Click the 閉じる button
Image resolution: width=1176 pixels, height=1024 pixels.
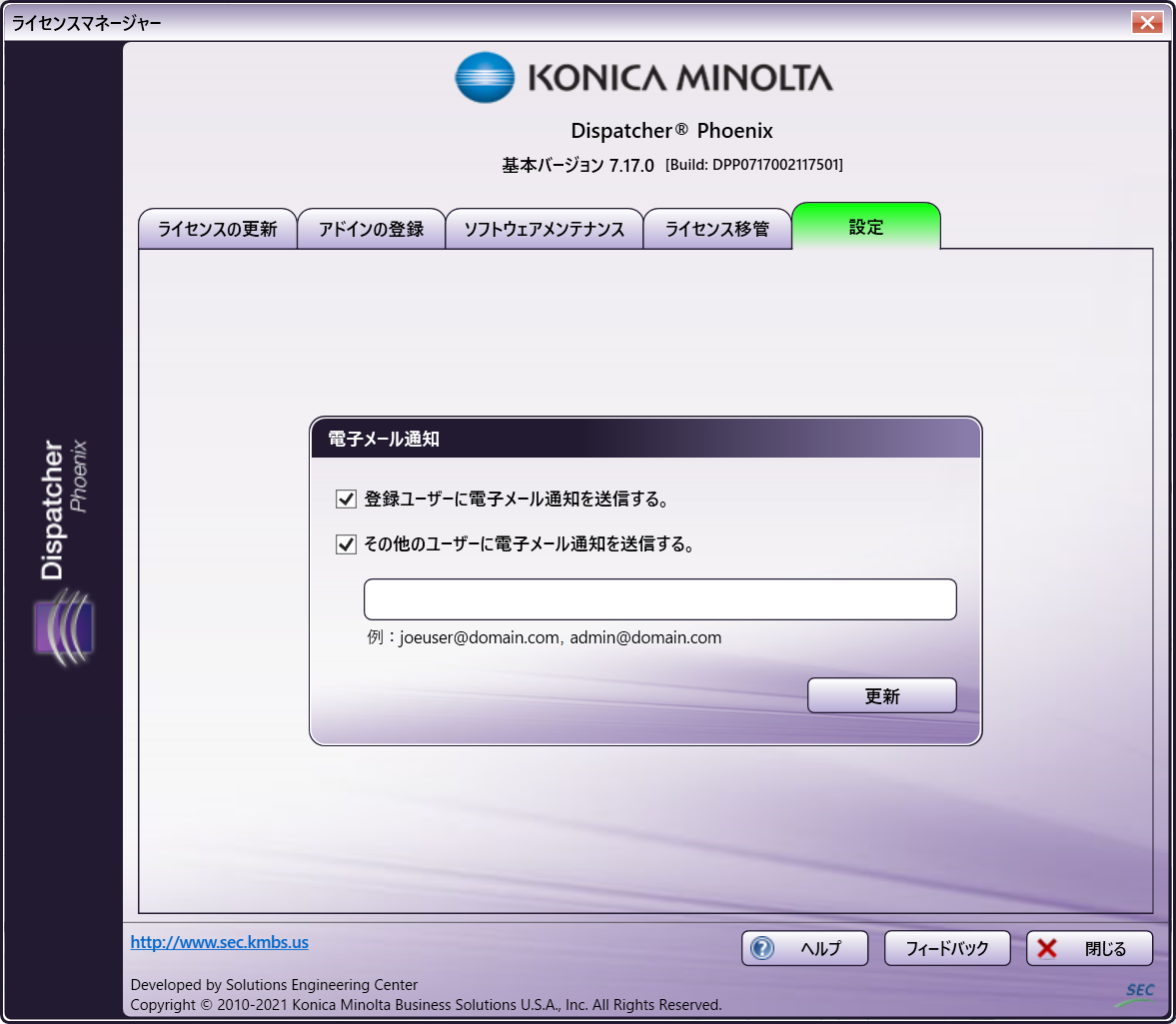1090,948
